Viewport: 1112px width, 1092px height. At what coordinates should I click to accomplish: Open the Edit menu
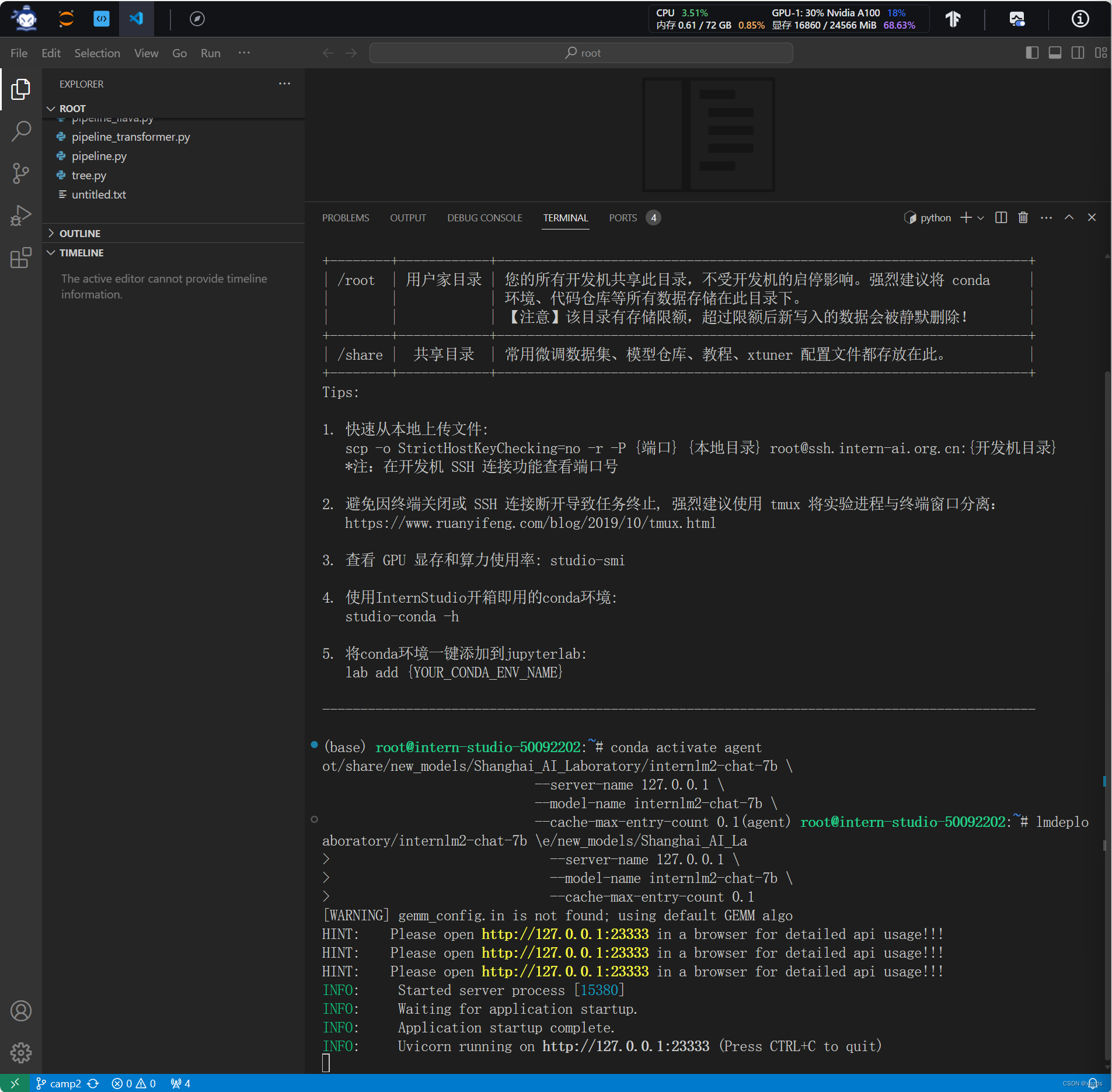51,53
